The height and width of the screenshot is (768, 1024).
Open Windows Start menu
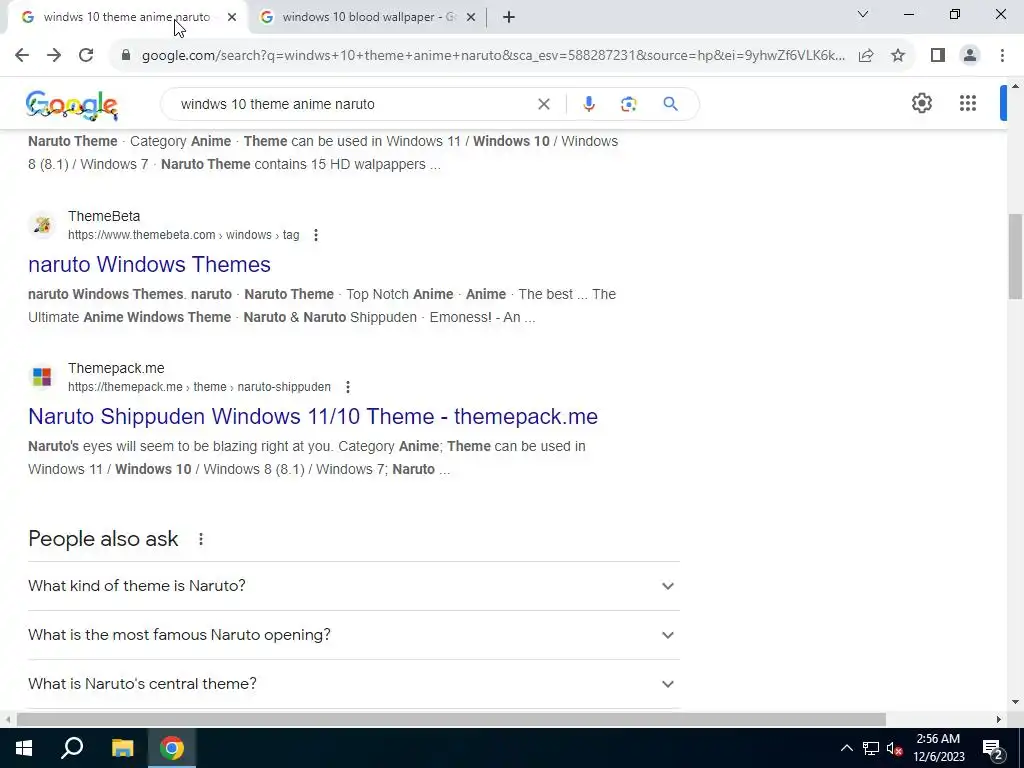(24, 748)
